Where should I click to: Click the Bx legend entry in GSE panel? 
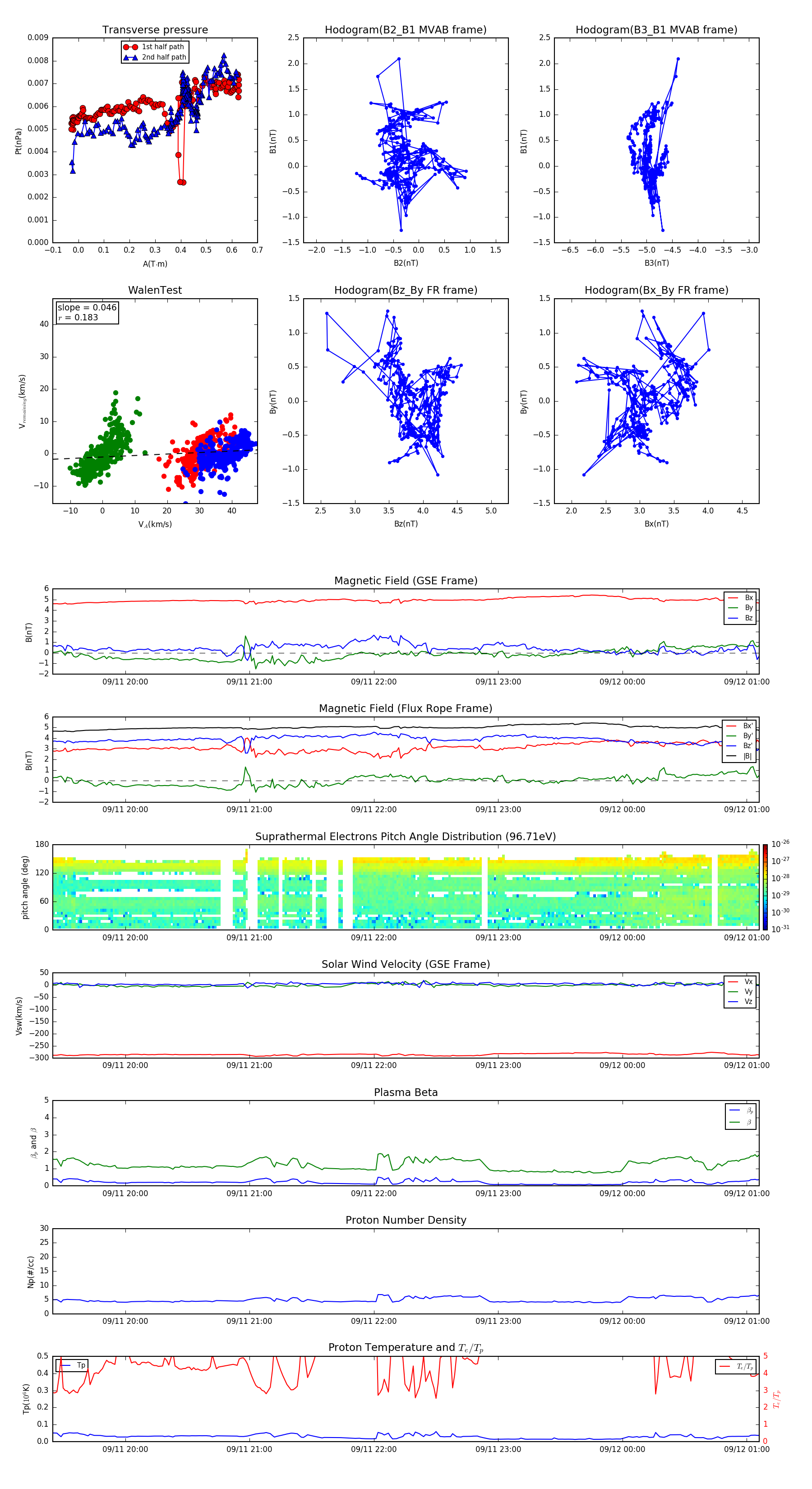(740, 598)
